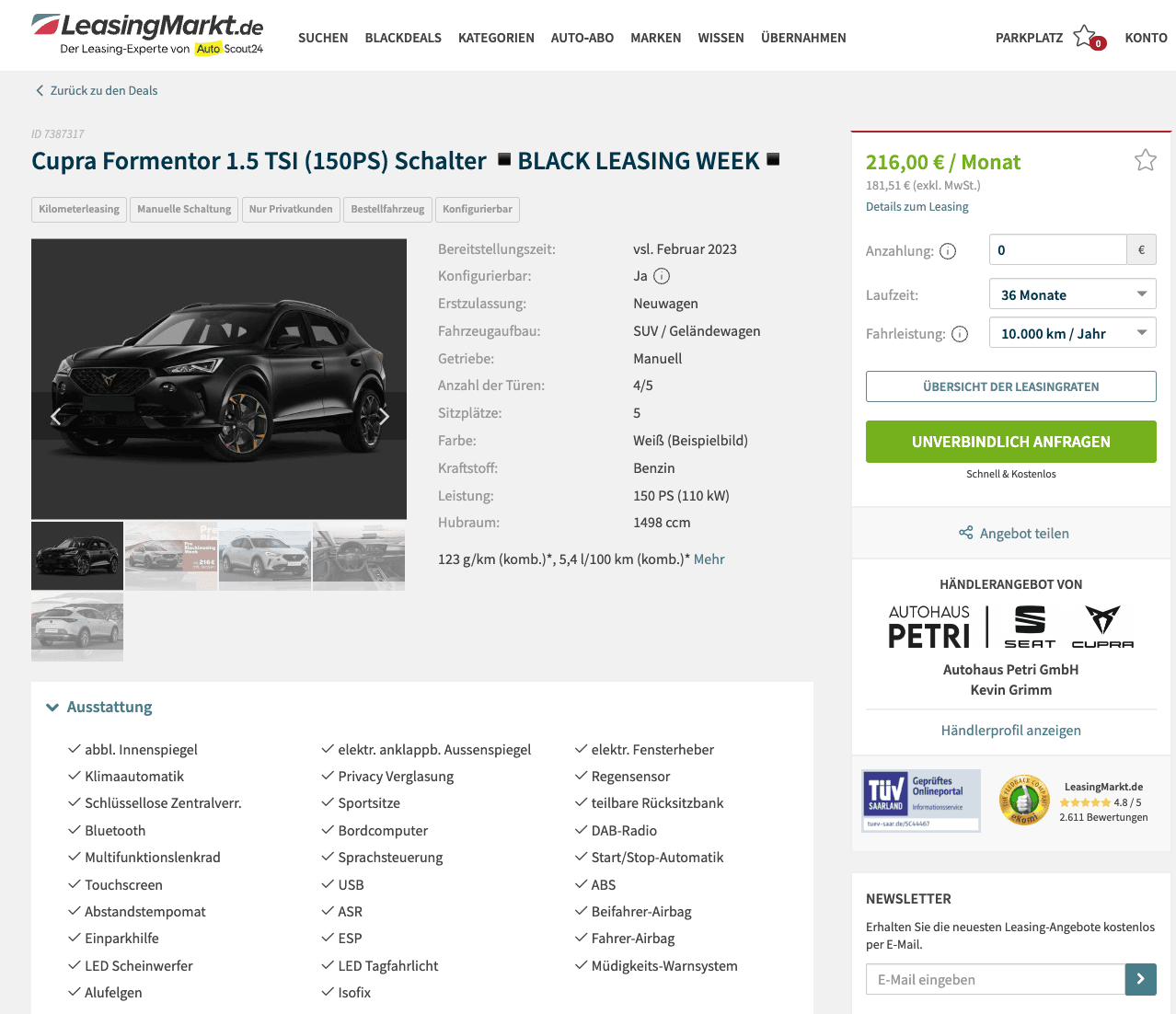Screen dimensions: 1176x1014
Task: Click info icon beside Konfigurierbar Ja
Action: (x=662, y=276)
